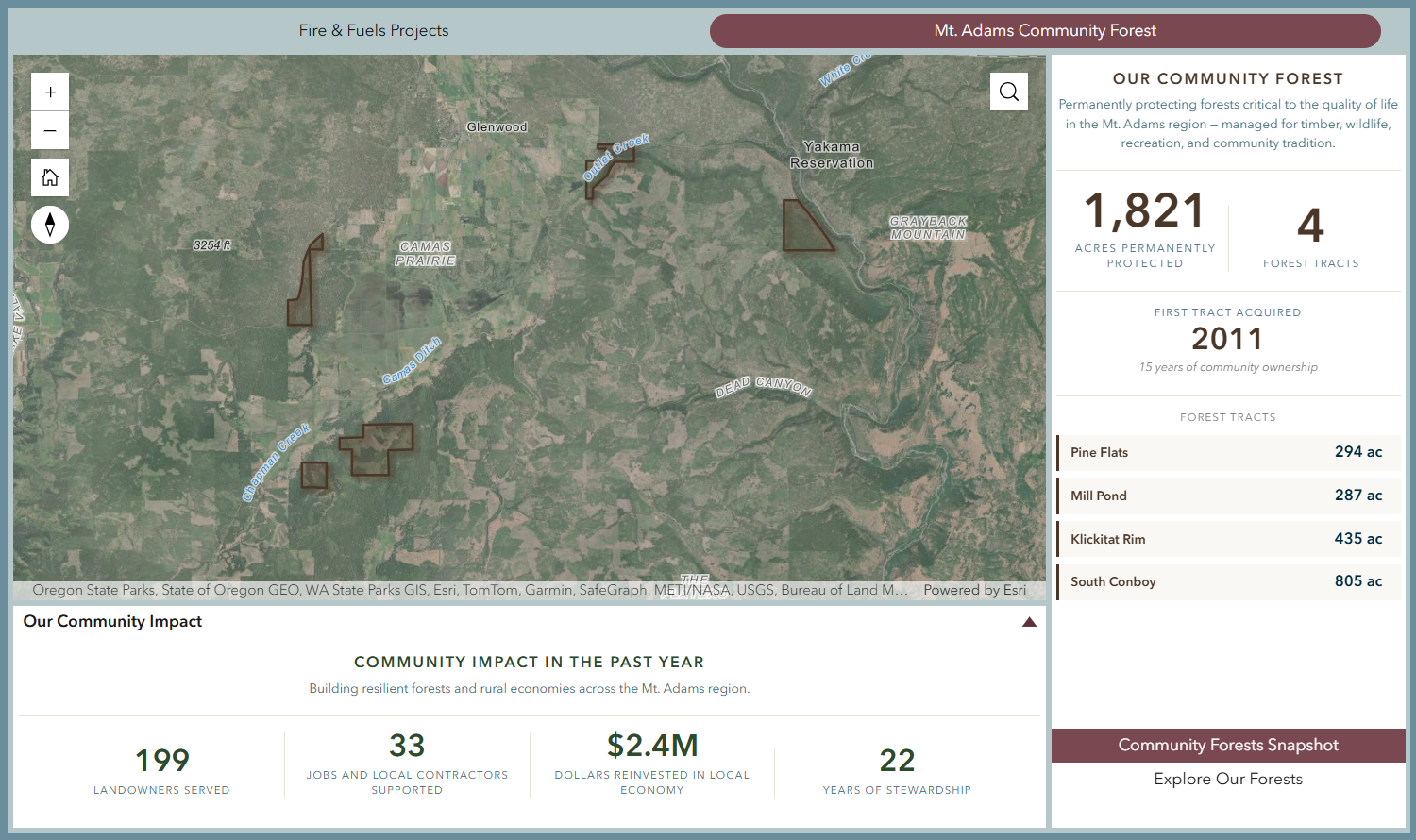Click the Camas Ditch map label
Image resolution: width=1416 pixels, height=840 pixels.
coord(412,361)
